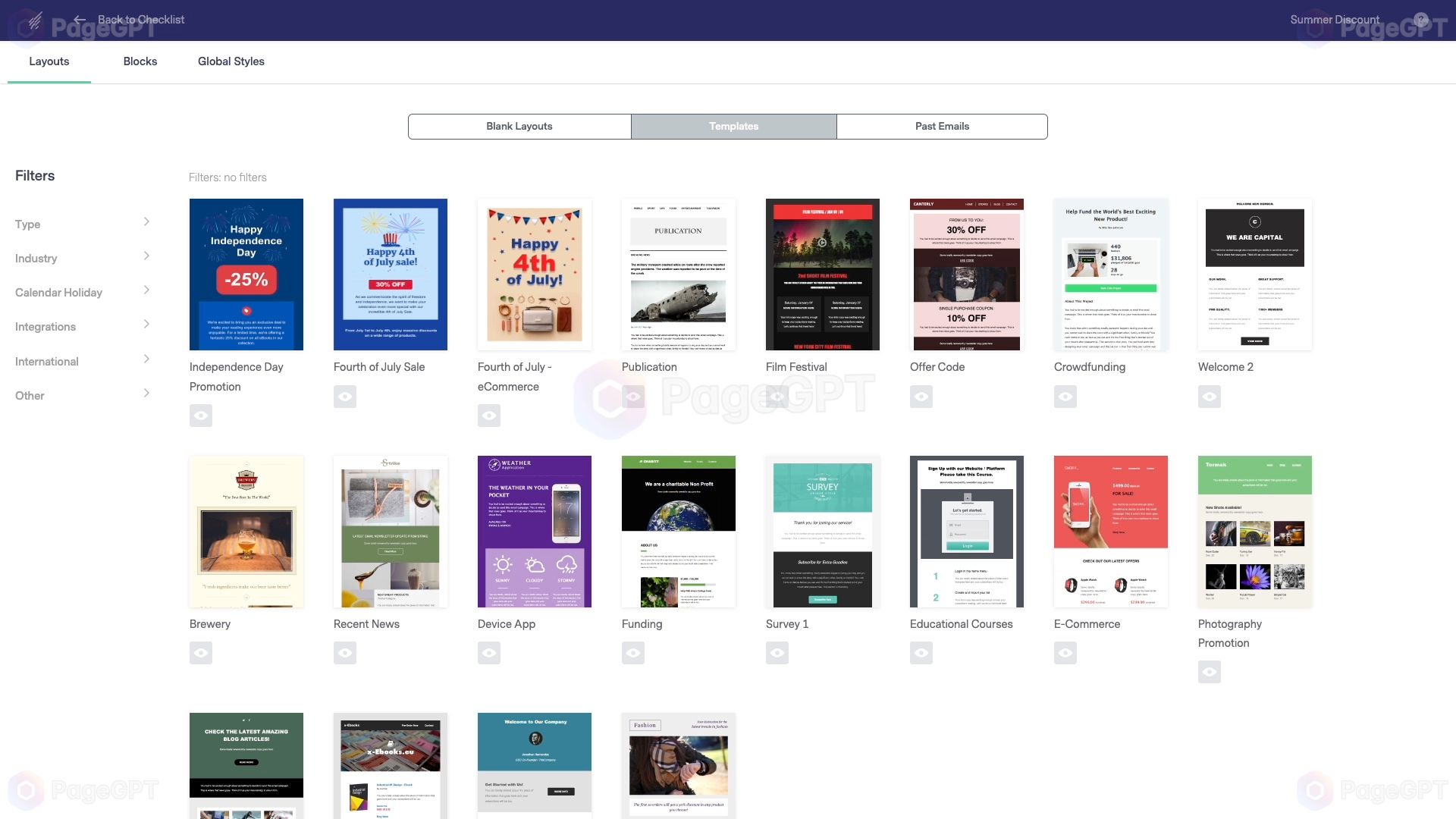Expand the Calendar Holiday filter section
The width and height of the screenshot is (1456, 819).
coord(83,292)
